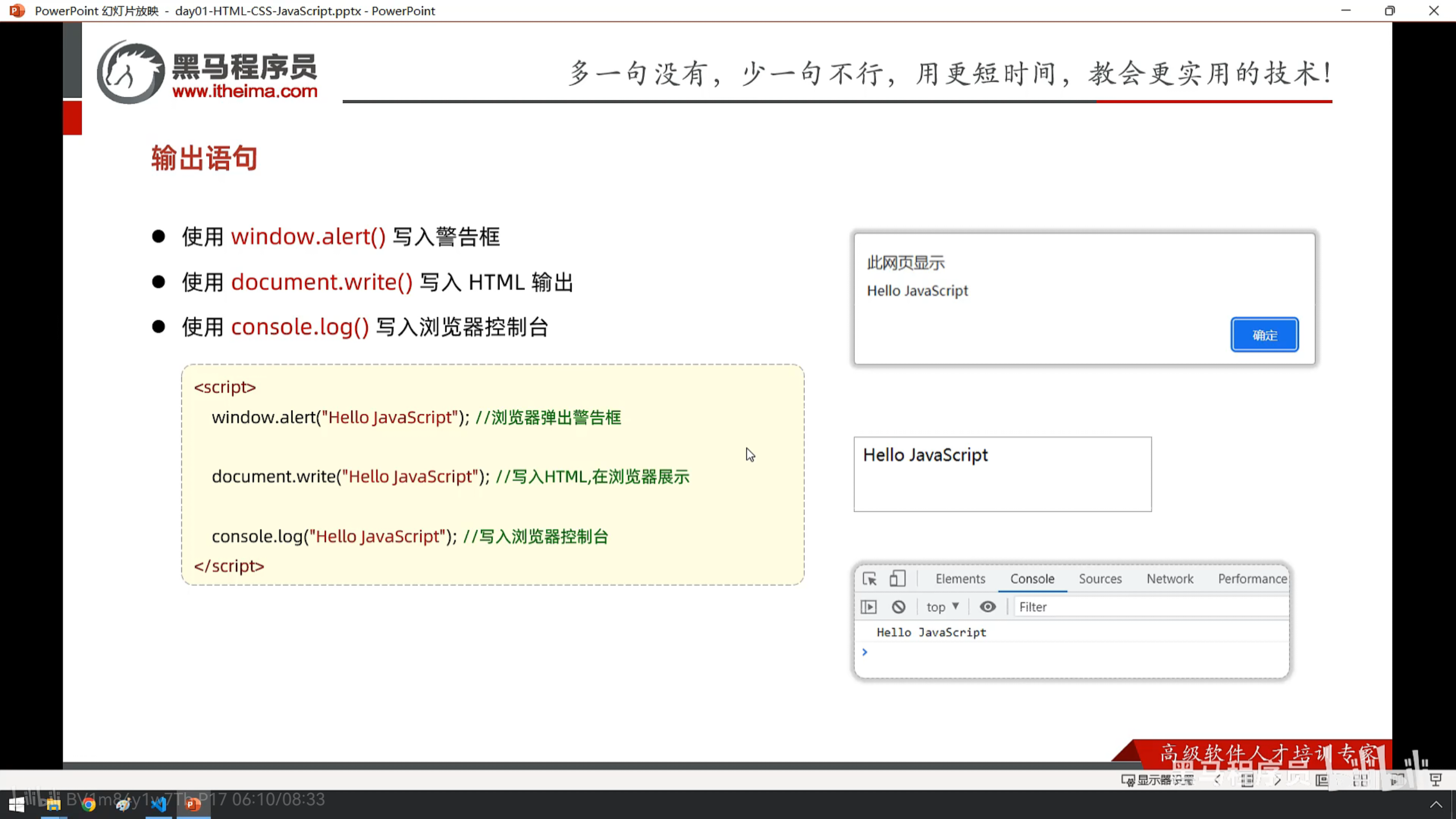
Task: Click the www.itheima.com link in the logo
Action: pyautogui.click(x=245, y=92)
